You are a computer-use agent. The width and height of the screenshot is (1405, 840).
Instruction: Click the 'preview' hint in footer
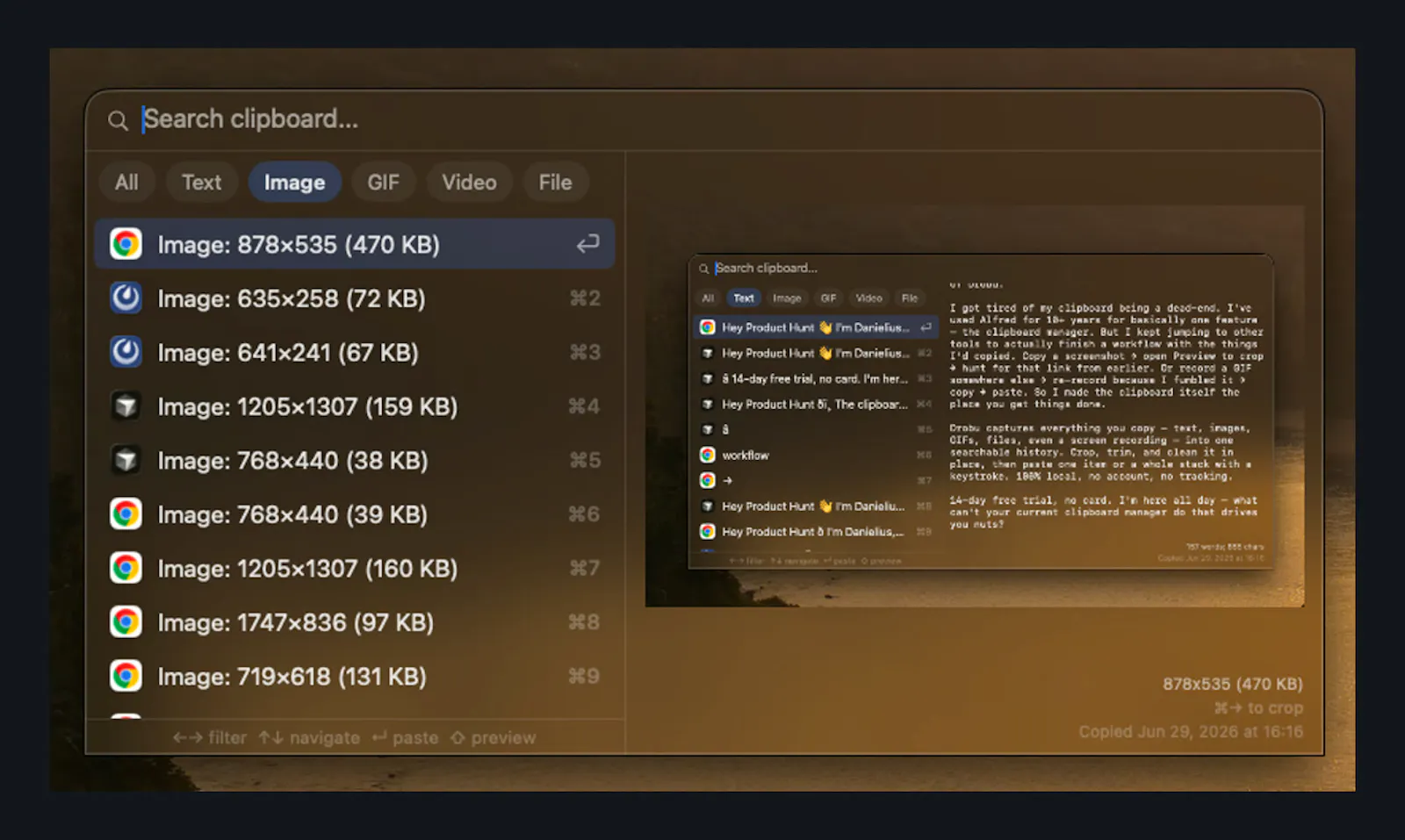point(493,738)
